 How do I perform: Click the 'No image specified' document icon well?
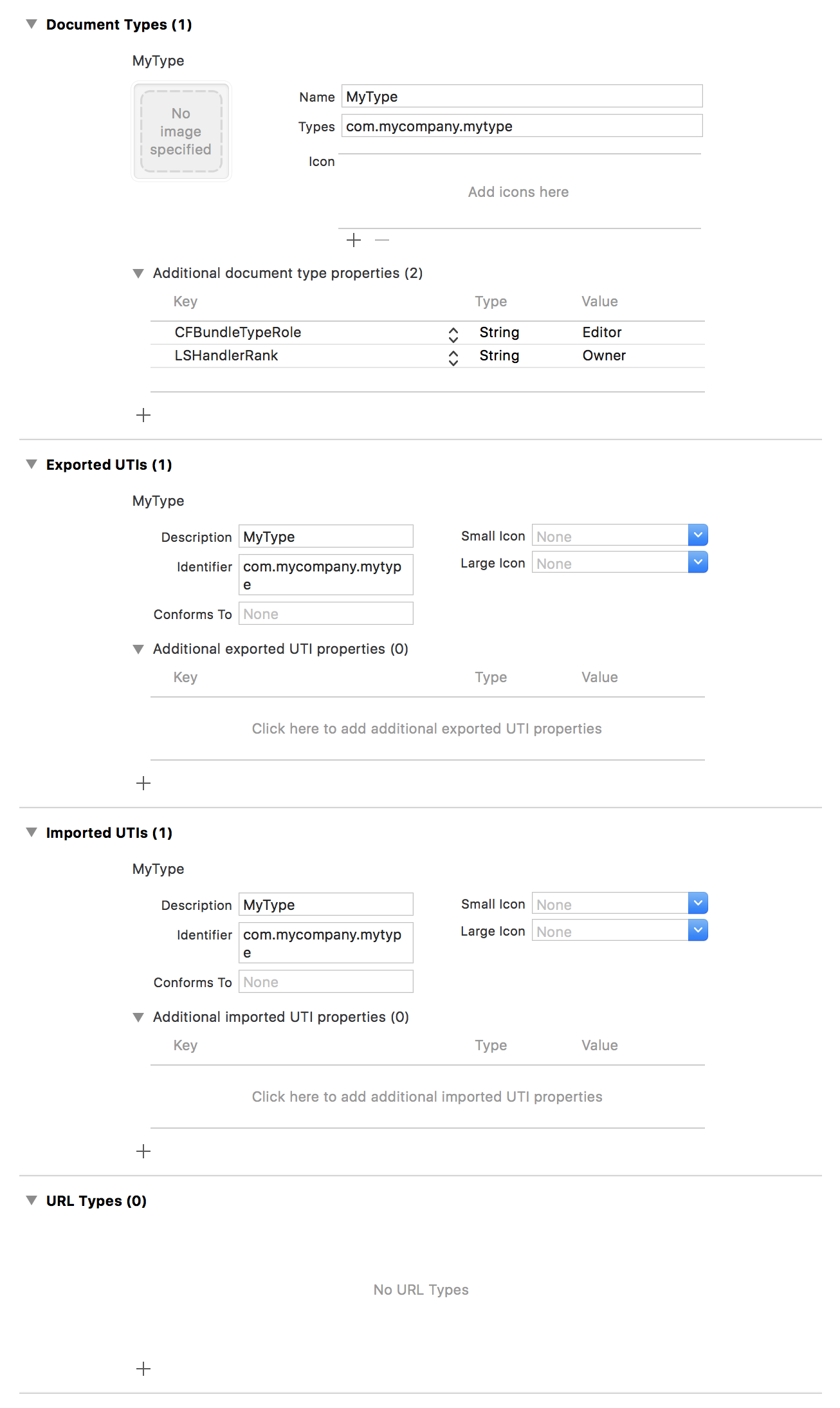pyautogui.click(x=181, y=131)
